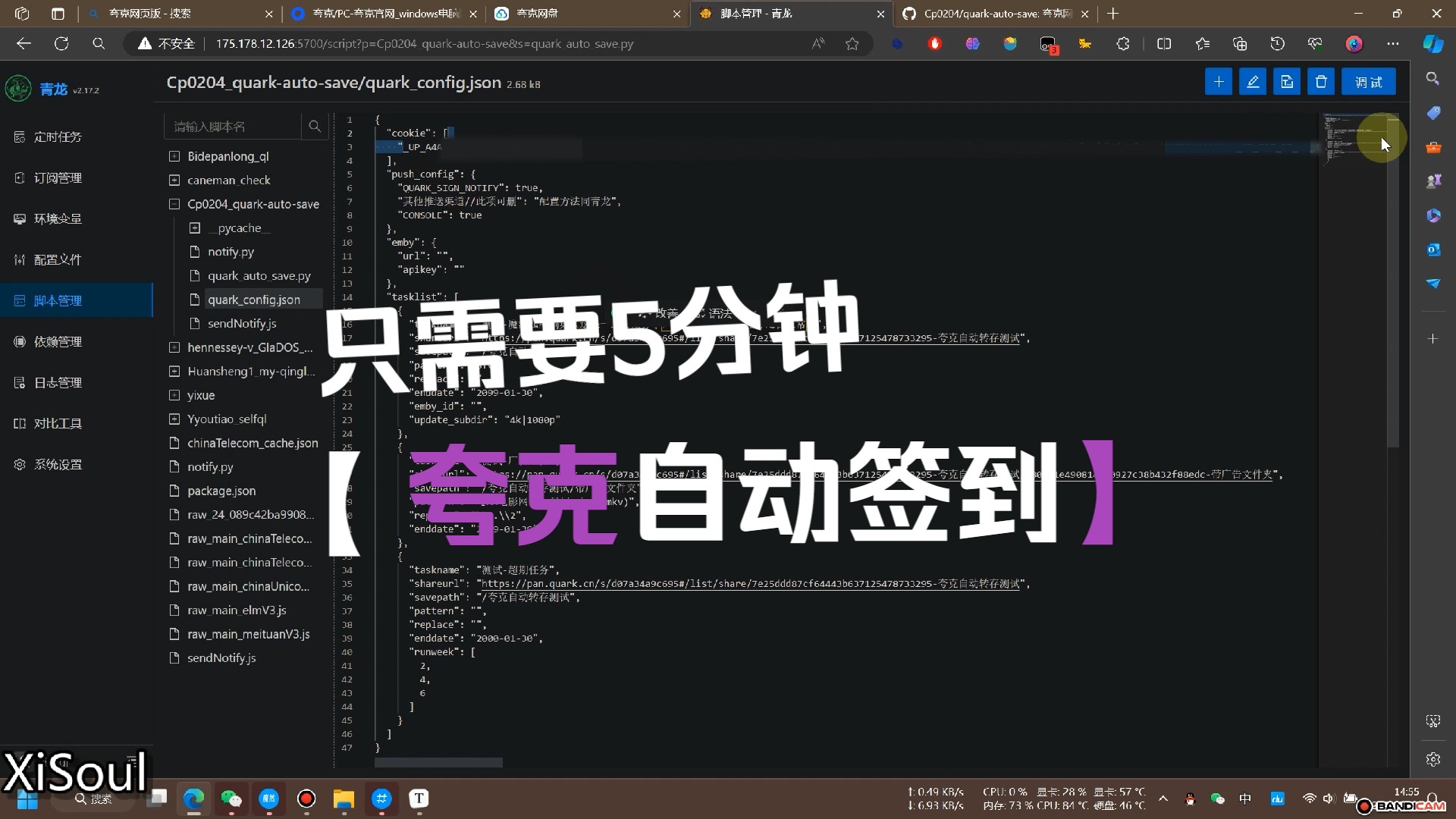Open 对比工具 in the sidebar
1456x819 pixels.
click(58, 424)
